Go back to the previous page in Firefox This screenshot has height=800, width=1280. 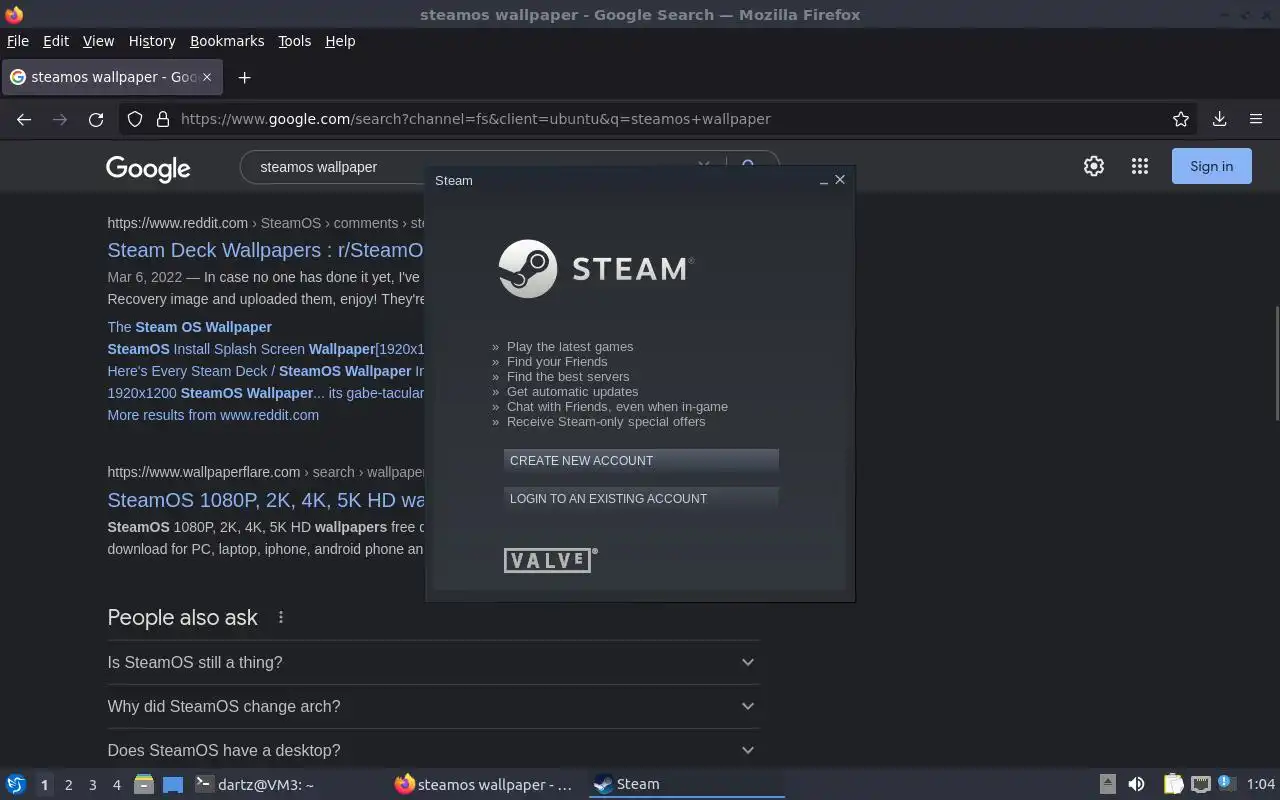(x=24, y=119)
